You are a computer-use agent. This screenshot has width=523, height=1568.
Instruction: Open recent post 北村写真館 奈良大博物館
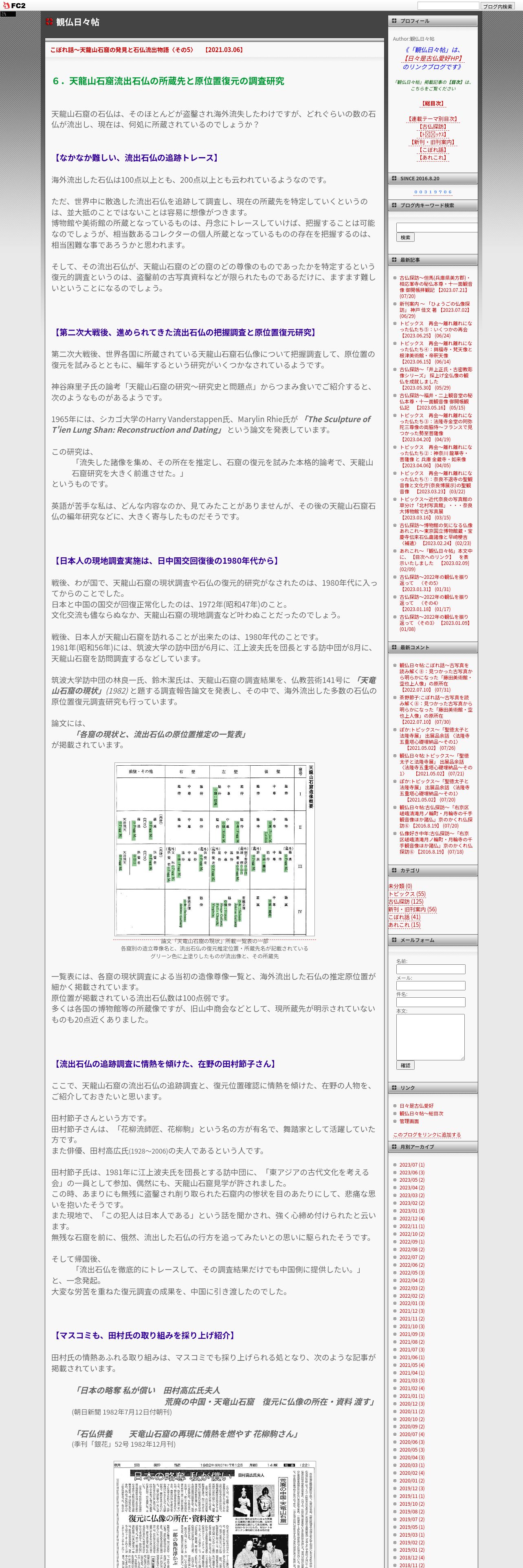point(436,508)
